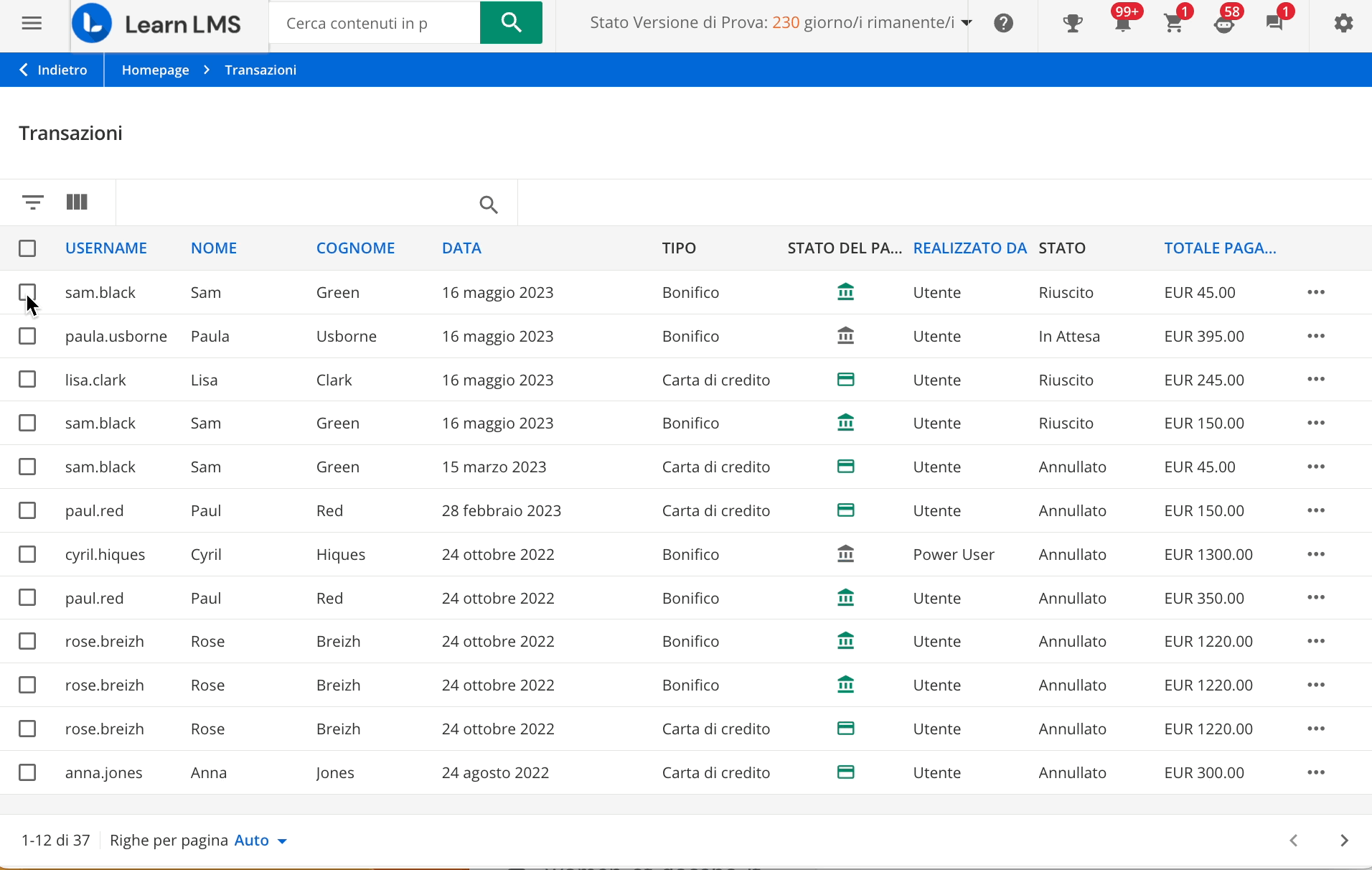Click the Power User cell
The height and width of the screenshot is (870, 1372).
pos(954,554)
